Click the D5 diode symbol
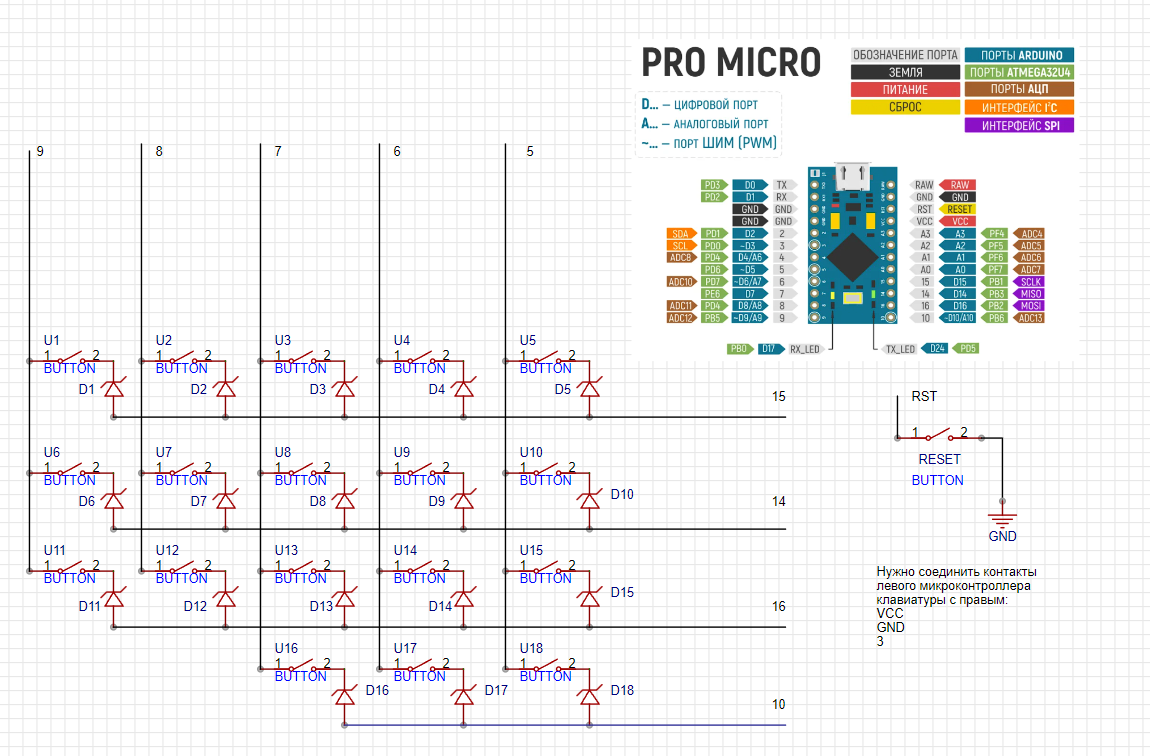Image resolution: width=1150 pixels, height=756 pixels. pyautogui.click(x=590, y=389)
